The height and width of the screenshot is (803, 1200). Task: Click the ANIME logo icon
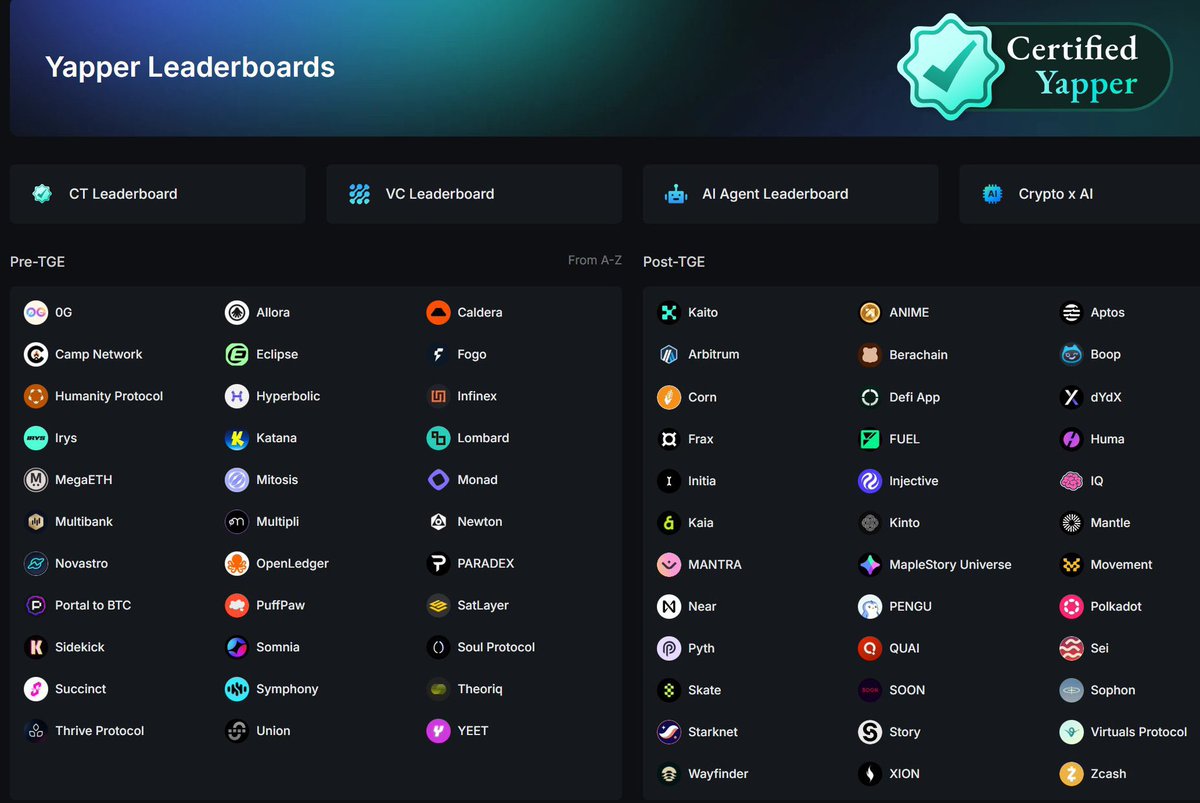tap(870, 313)
